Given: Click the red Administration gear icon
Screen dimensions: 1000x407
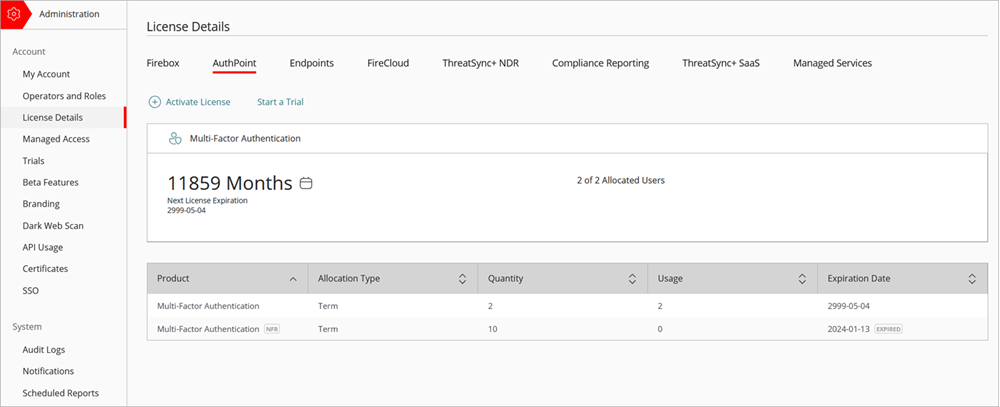Looking at the screenshot, I should (x=13, y=14).
